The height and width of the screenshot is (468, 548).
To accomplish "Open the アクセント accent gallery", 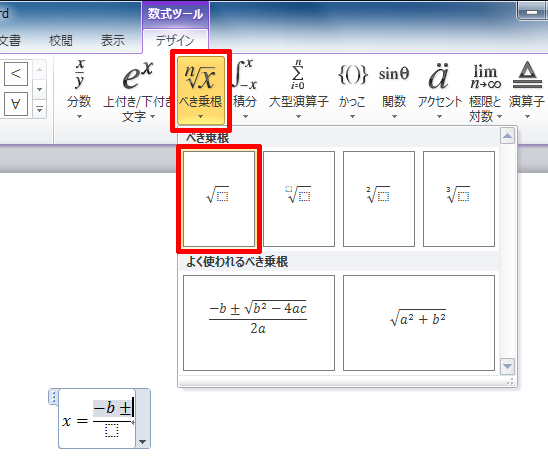I will pyautogui.click(x=440, y=89).
